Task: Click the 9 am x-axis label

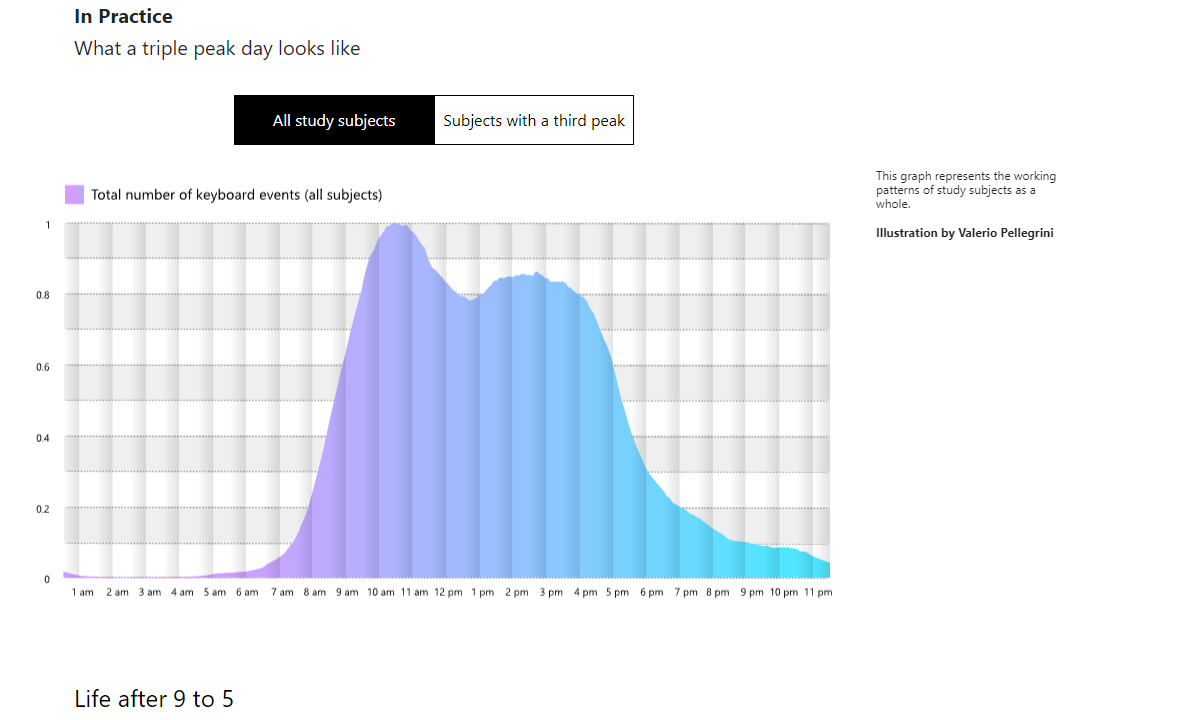Action: 346,592
